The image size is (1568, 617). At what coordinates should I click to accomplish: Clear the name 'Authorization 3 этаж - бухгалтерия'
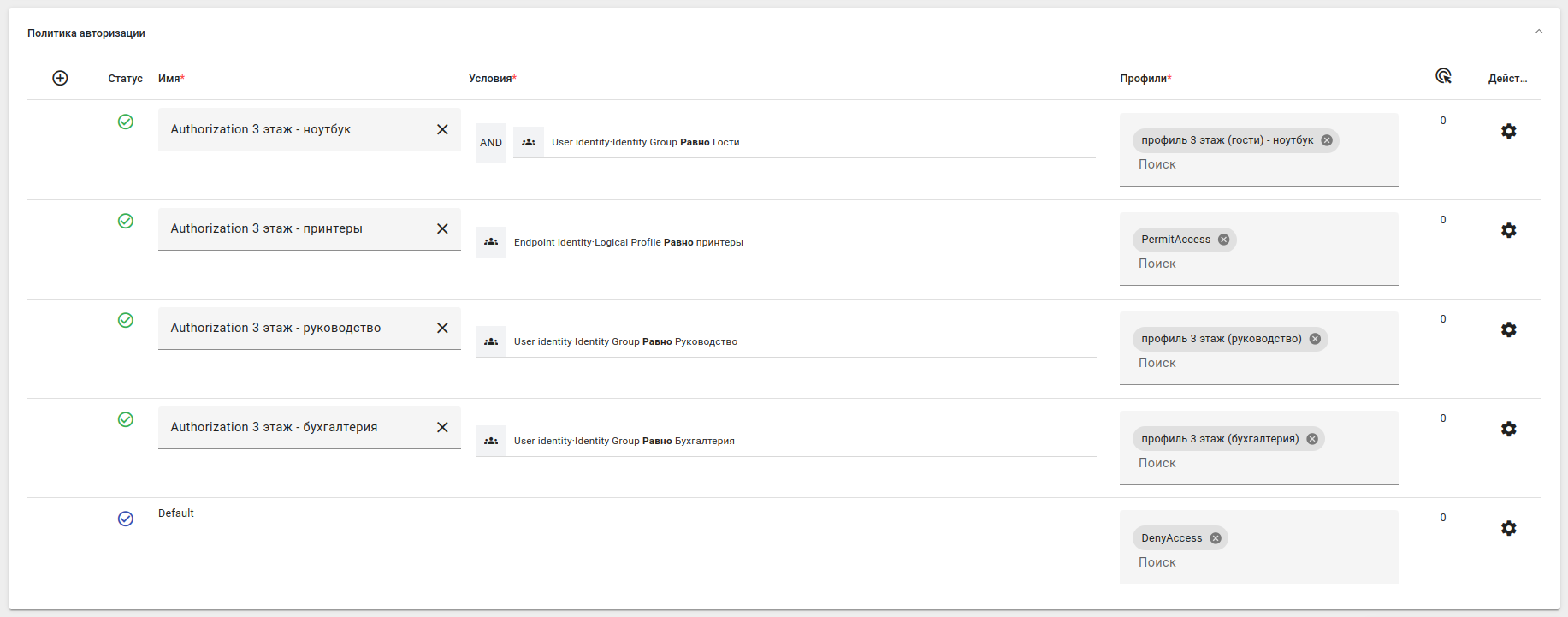tap(442, 427)
